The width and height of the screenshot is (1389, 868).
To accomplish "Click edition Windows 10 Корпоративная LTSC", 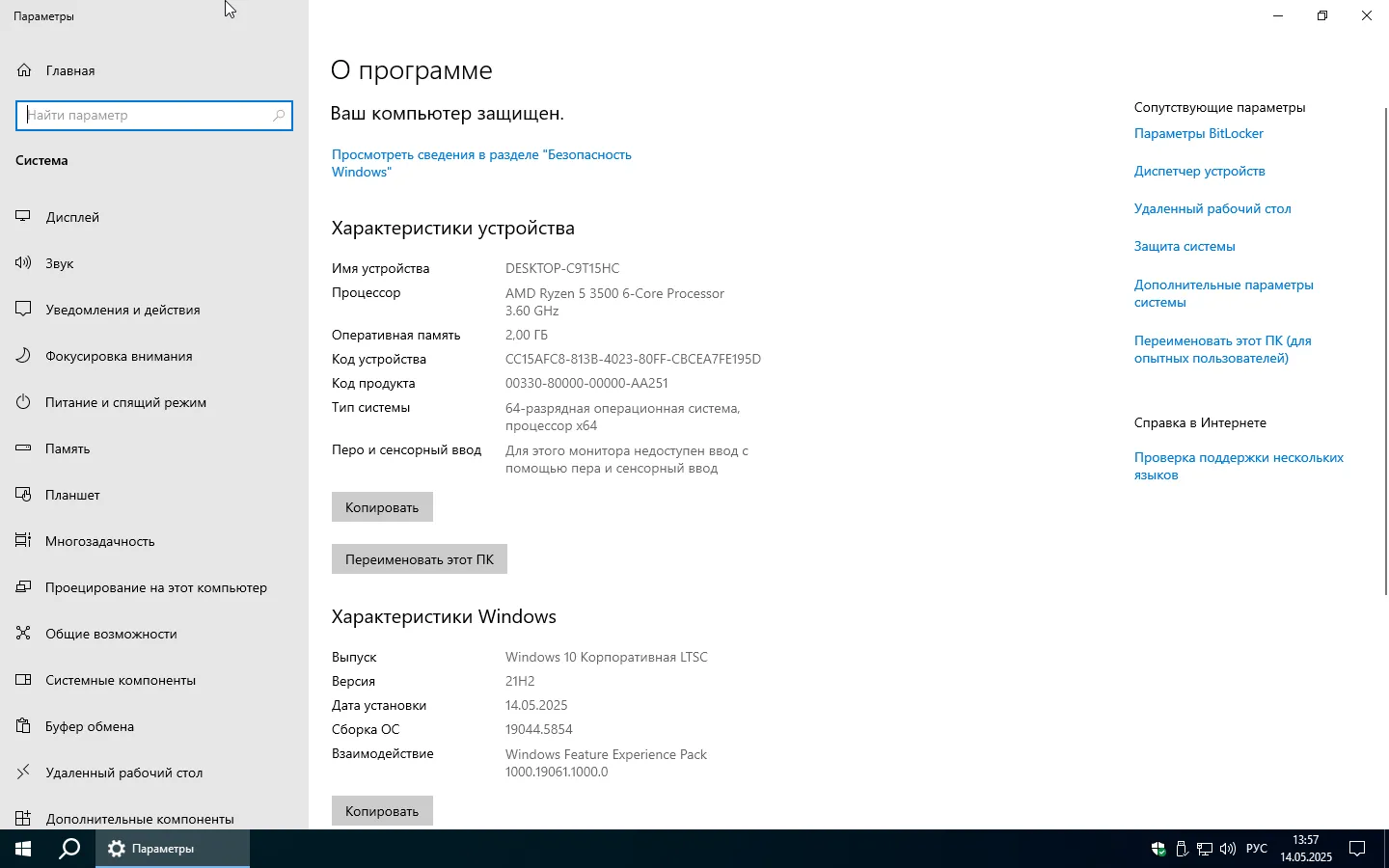I will pos(607,657).
